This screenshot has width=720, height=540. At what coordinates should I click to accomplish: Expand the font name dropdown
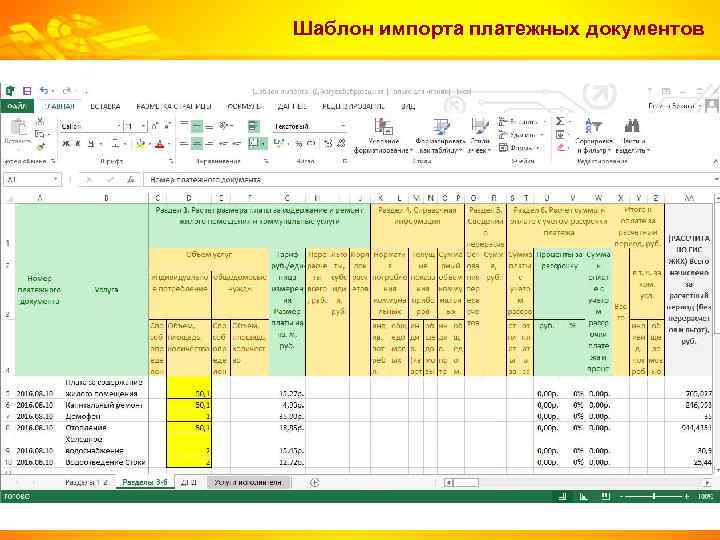[x=119, y=126]
